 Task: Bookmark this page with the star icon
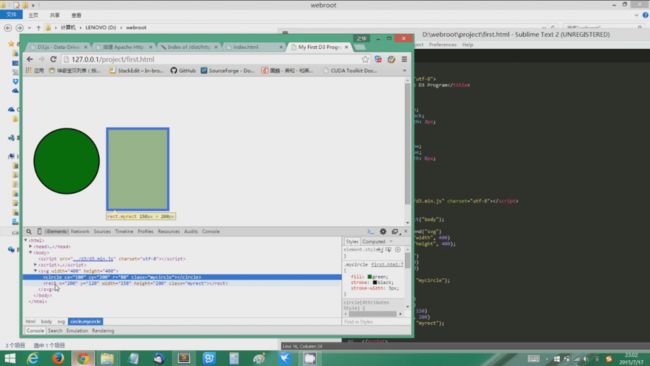365,59
